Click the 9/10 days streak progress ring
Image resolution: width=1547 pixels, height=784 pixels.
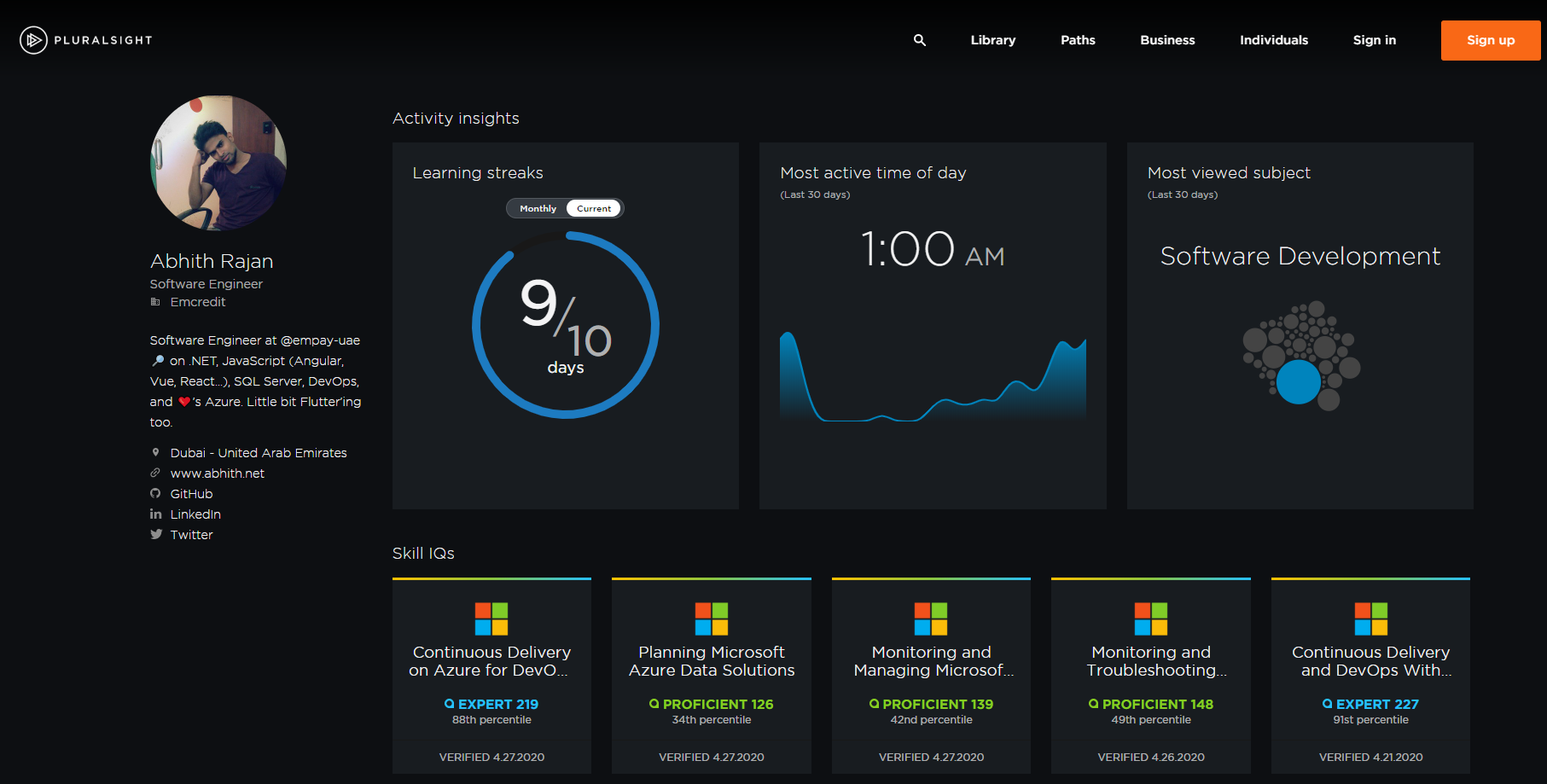point(566,325)
